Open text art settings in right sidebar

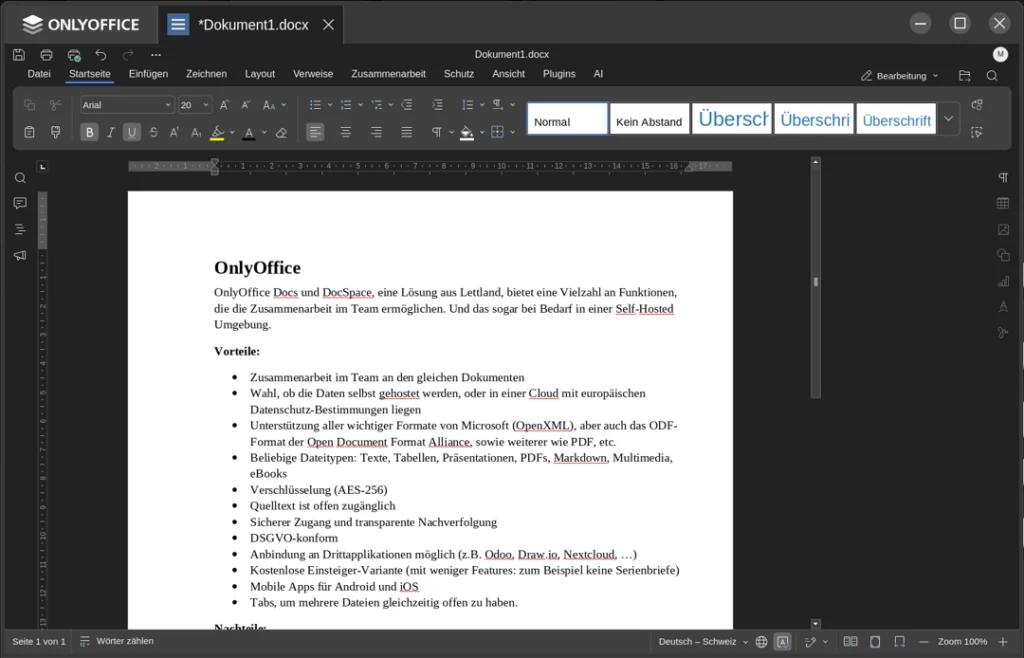tap(1003, 307)
